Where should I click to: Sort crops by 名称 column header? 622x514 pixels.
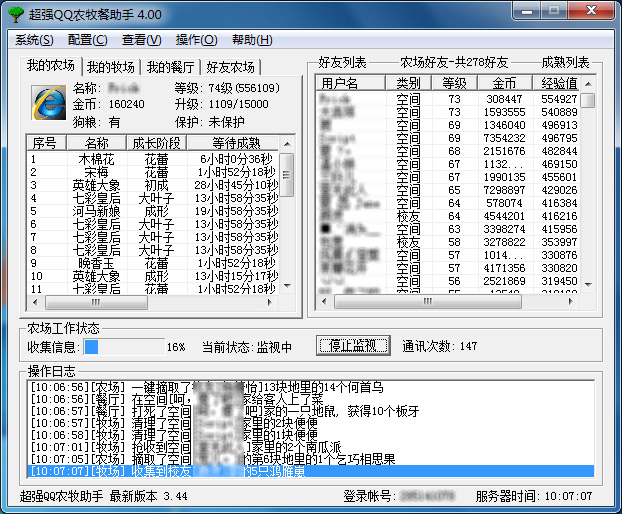tap(96, 142)
